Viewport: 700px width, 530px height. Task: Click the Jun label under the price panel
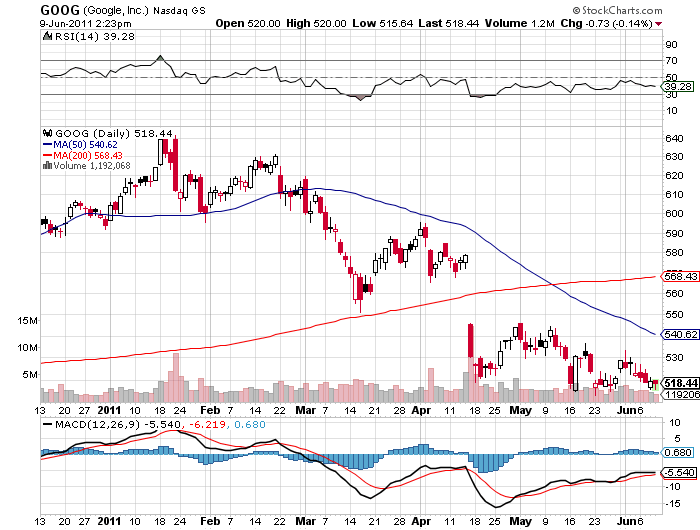(626, 410)
